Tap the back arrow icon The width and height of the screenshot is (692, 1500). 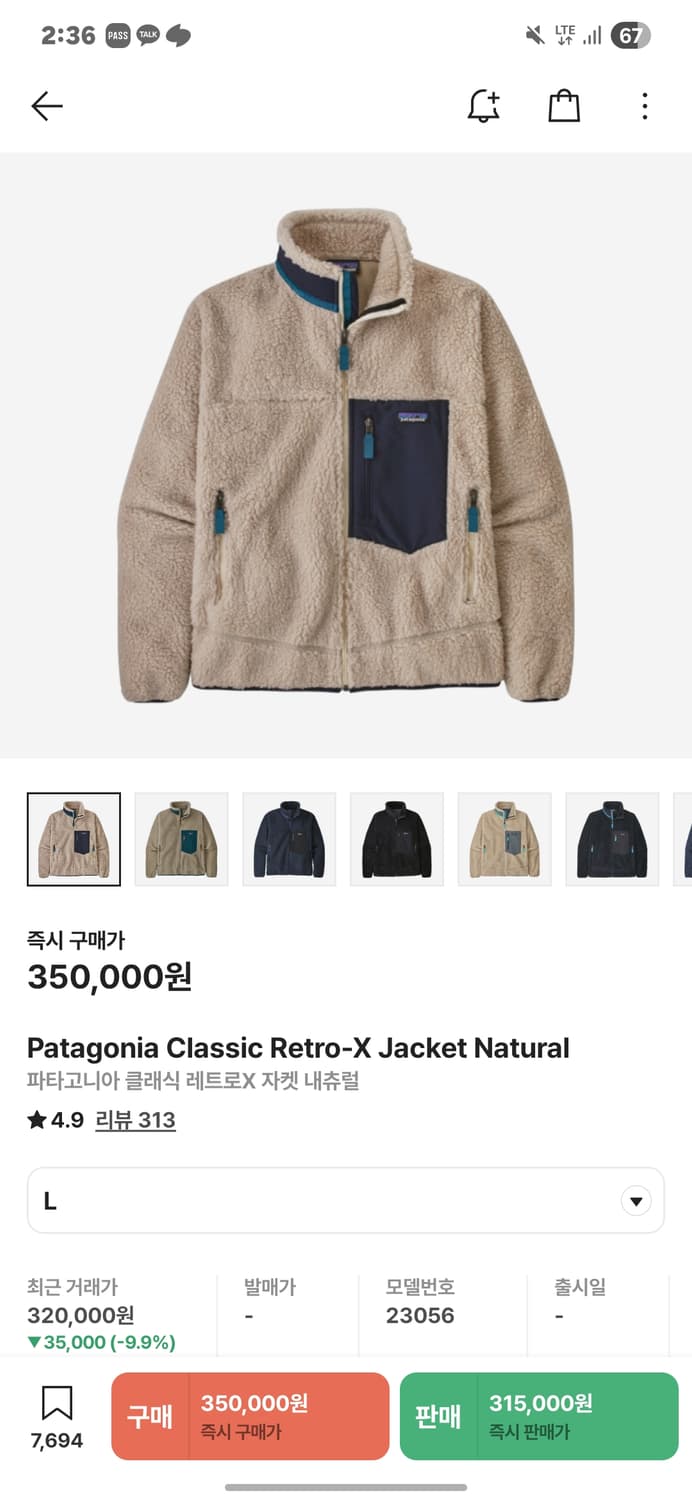[x=47, y=106]
